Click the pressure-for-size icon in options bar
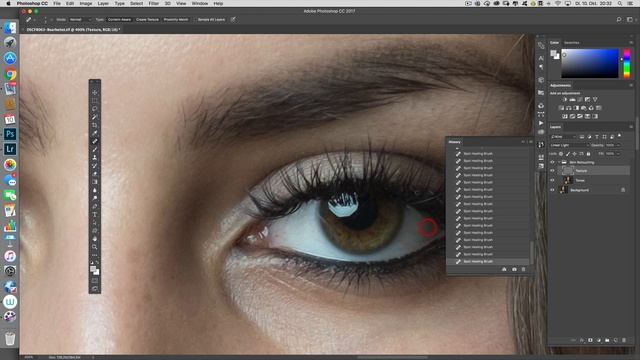 [x=233, y=19]
